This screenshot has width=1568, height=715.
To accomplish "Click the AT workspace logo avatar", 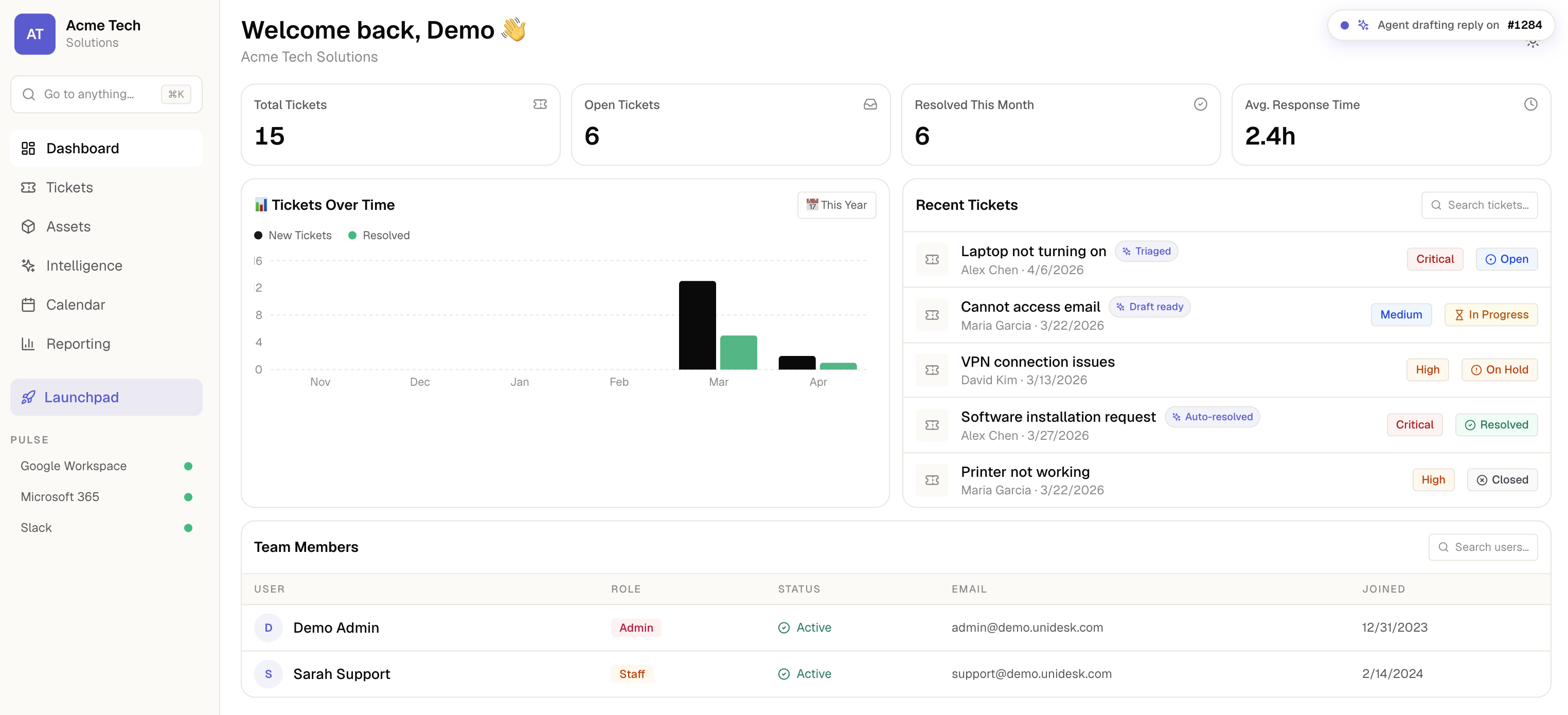I will pyautogui.click(x=34, y=34).
